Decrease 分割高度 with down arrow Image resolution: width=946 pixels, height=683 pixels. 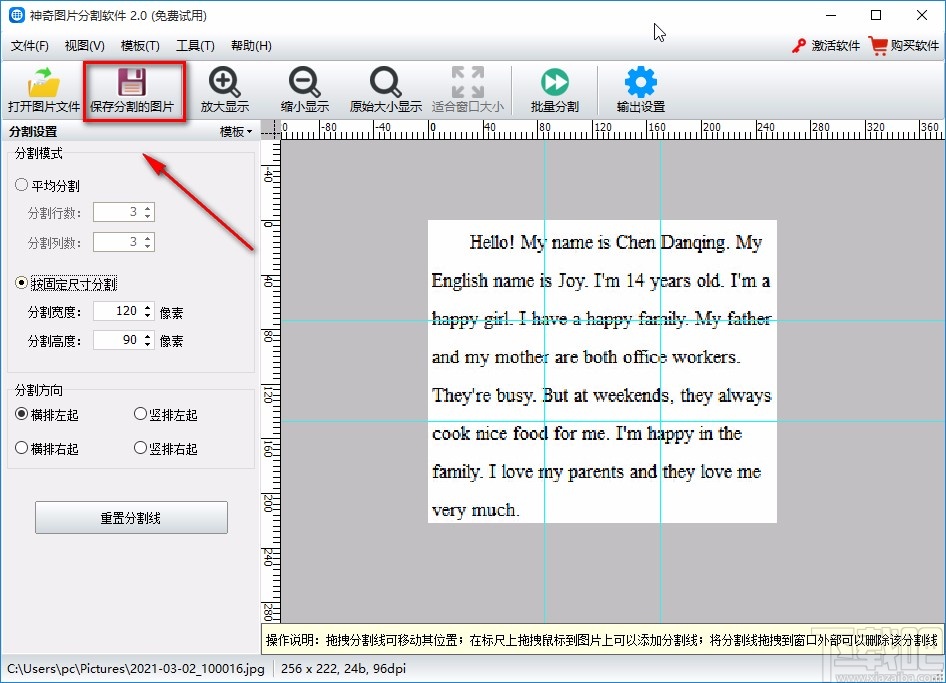(148, 344)
